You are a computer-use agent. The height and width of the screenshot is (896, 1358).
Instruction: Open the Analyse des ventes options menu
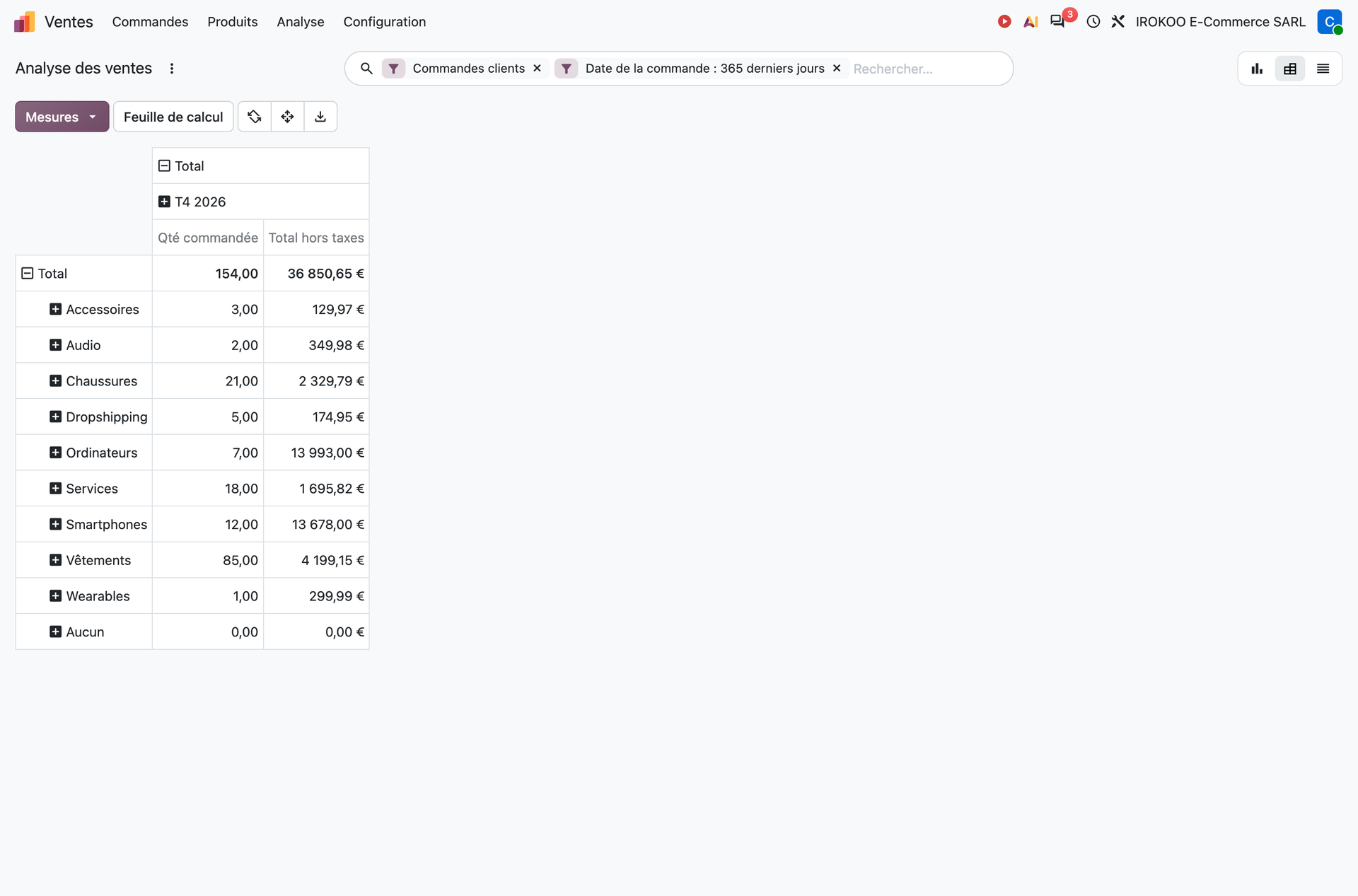tap(172, 69)
